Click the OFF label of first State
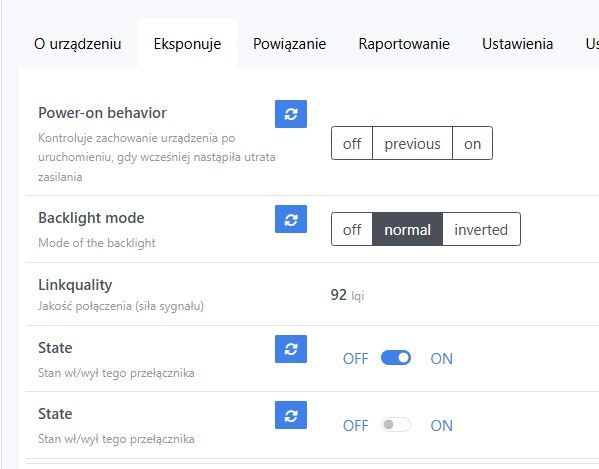The height and width of the screenshot is (469, 599). pos(355,359)
